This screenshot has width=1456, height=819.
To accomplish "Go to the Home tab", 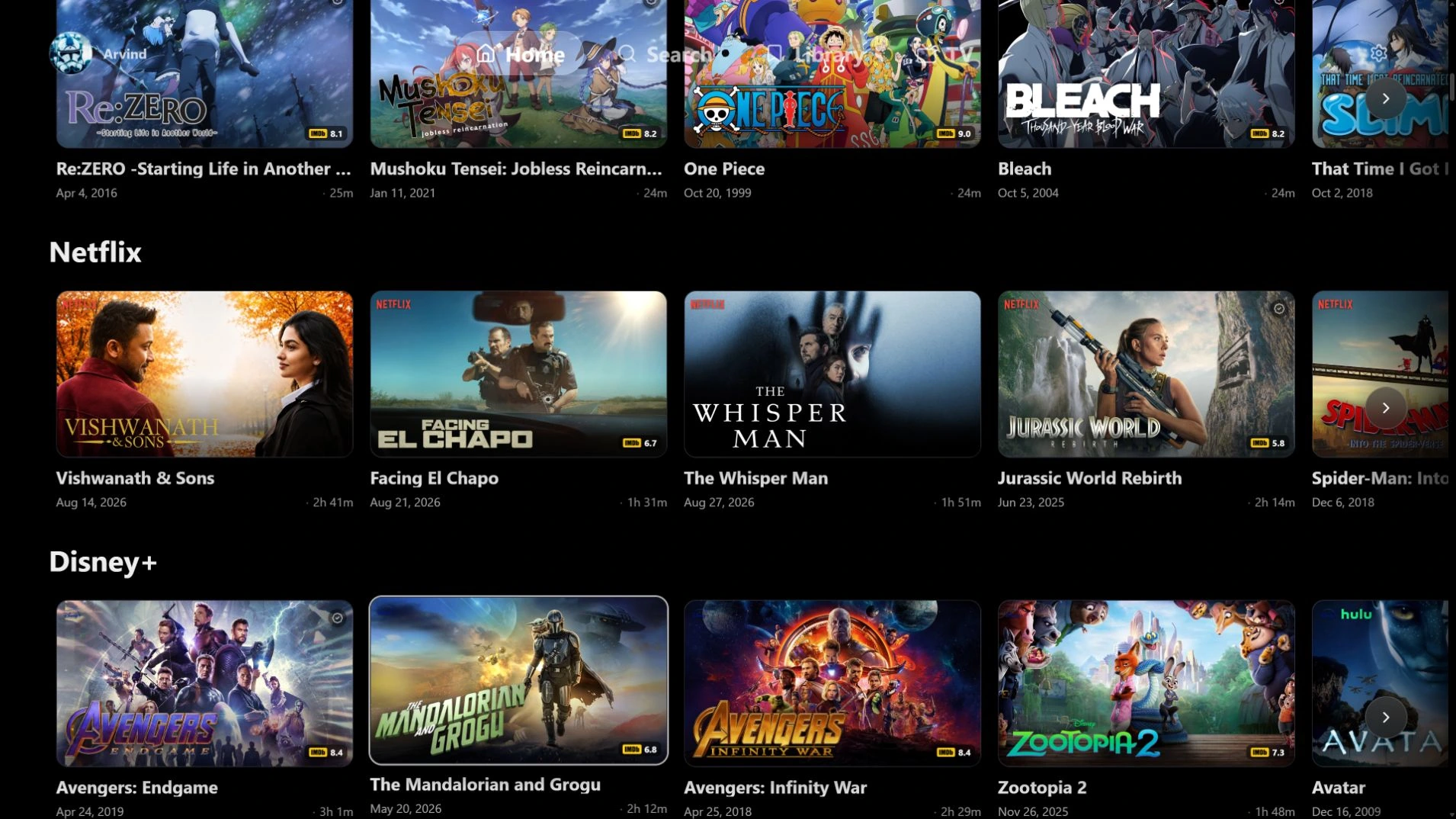I will click(x=521, y=54).
